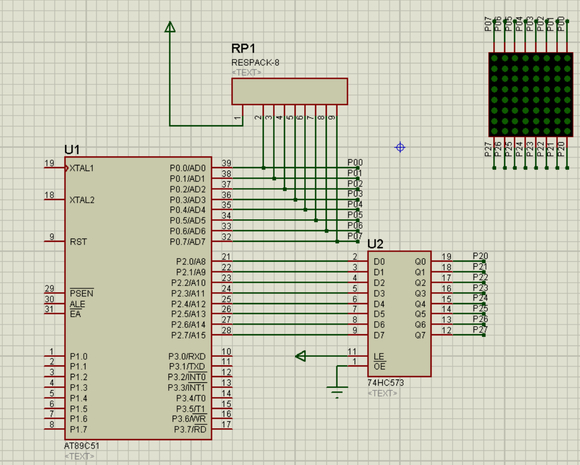This screenshot has width=580, height=465.
Task: Click the <TEXT> placeholder under RESPACK-8
Action: point(246,73)
